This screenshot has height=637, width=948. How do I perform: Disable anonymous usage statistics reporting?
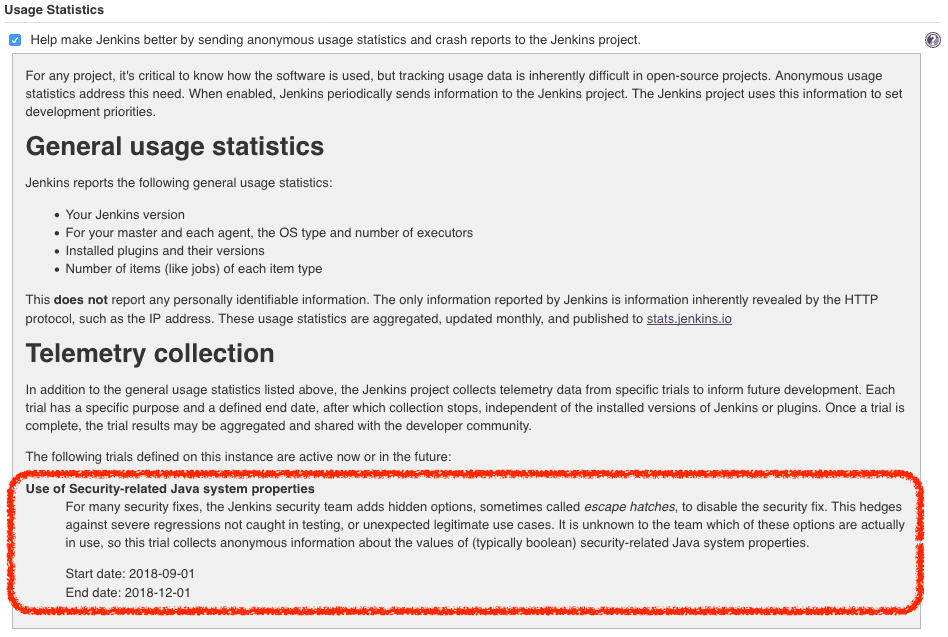tap(15, 39)
